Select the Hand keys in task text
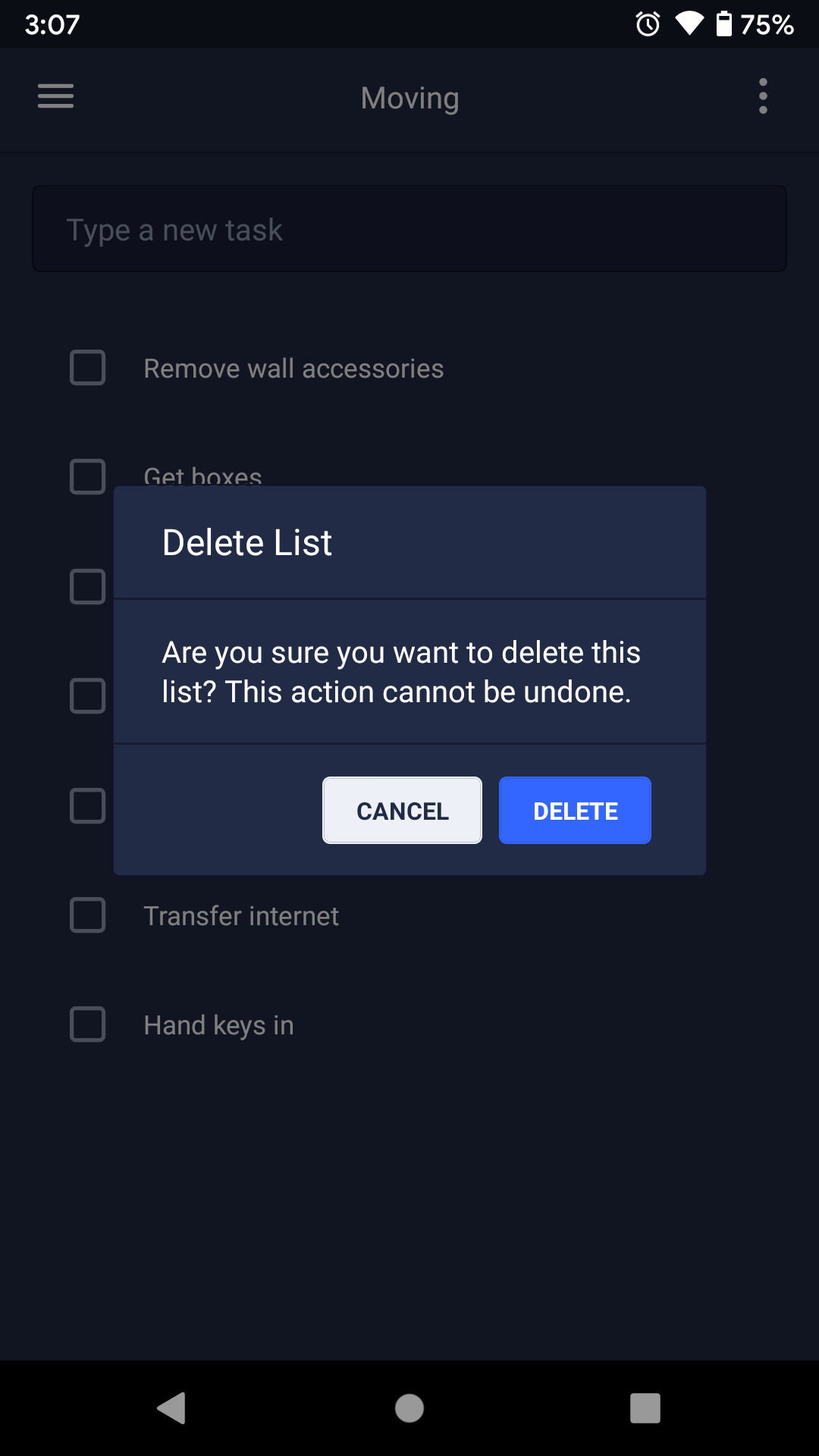Viewport: 819px width, 1456px height. click(x=218, y=1025)
